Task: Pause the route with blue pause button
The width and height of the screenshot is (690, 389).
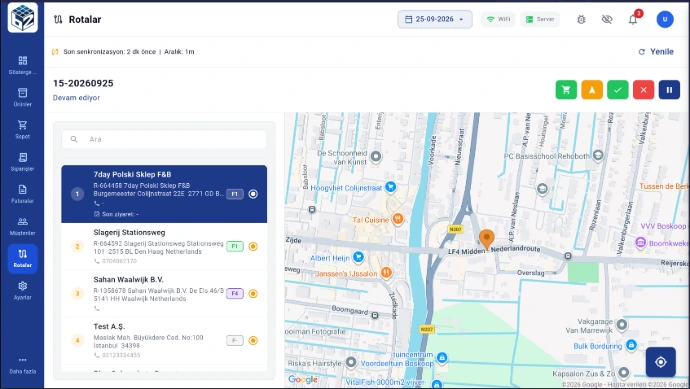Action: click(x=669, y=90)
